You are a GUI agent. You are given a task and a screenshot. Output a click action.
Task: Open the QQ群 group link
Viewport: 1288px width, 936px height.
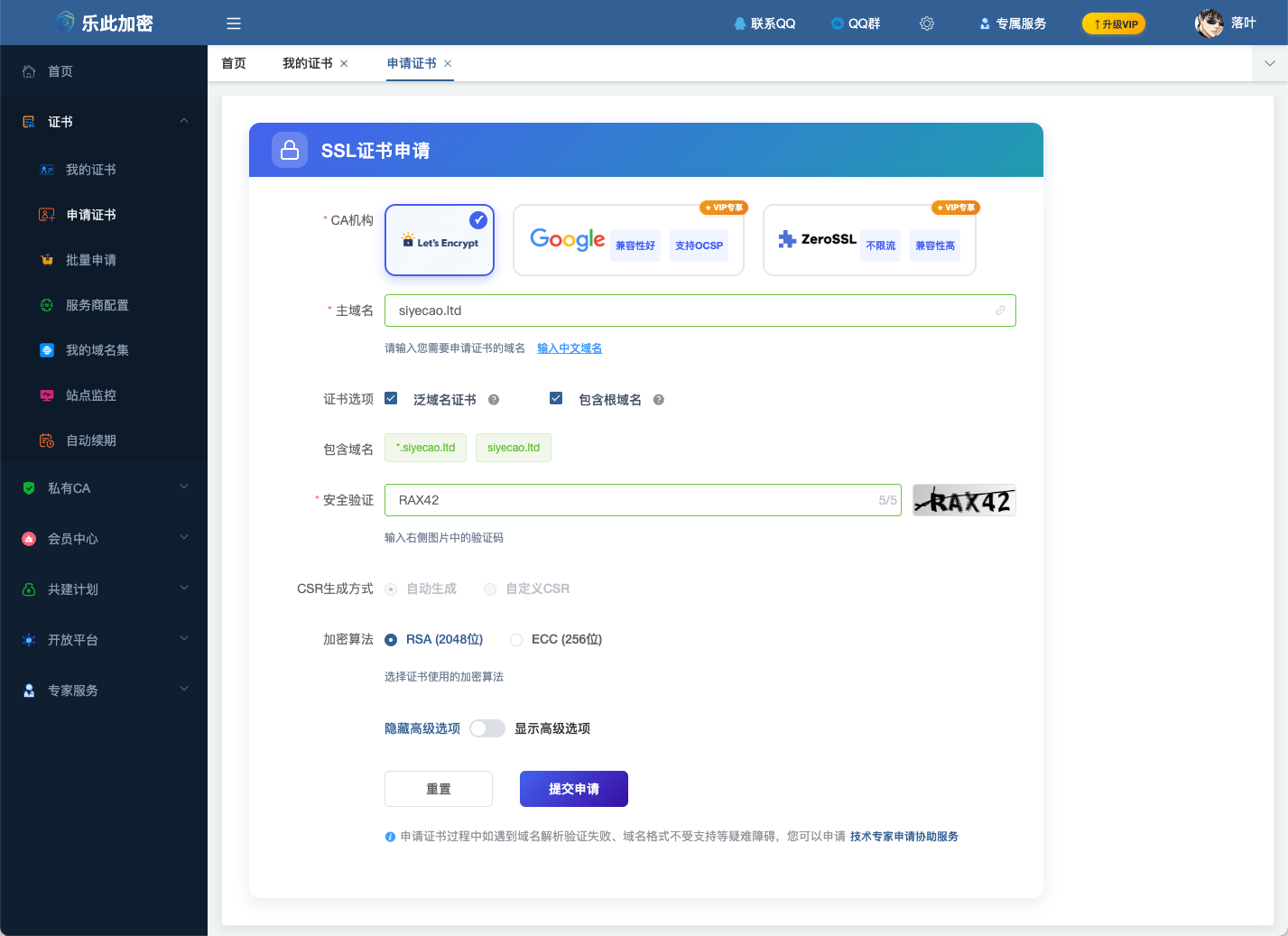(856, 23)
